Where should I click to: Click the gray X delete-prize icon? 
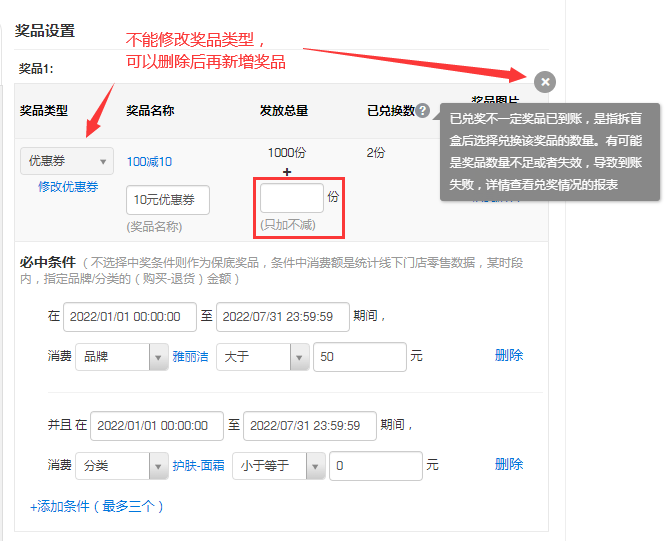pyautogui.click(x=544, y=82)
